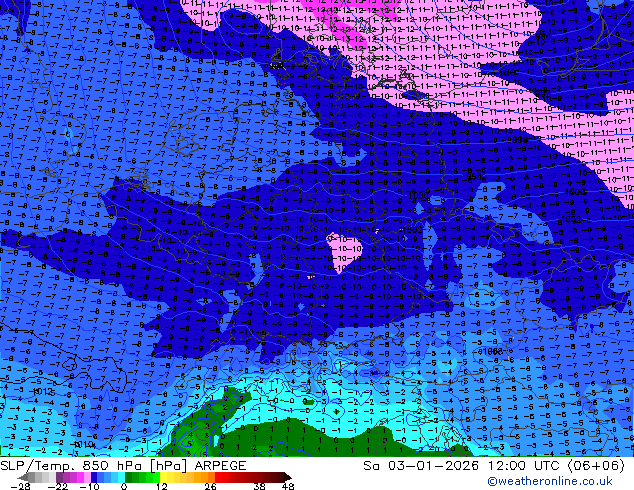Pick the dark blue legend color at -10
Viewport: 634px width, 490px height.
pyautogui.click(x=94, y=477)
